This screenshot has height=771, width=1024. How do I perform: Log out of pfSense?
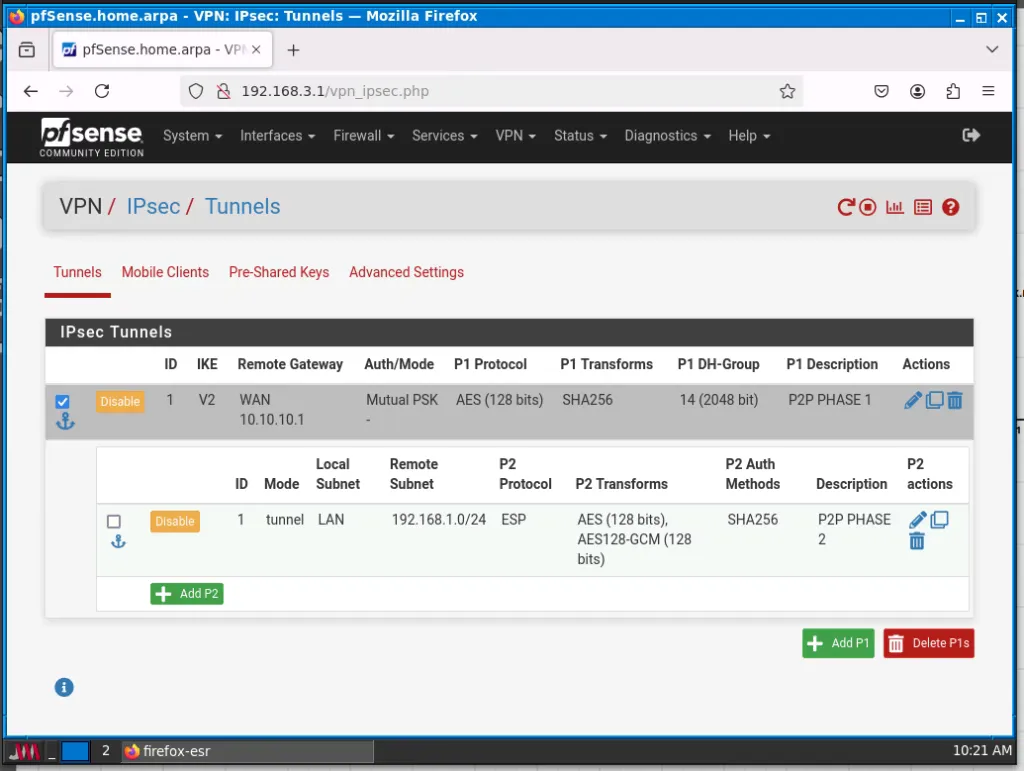[x=970, y=135]
